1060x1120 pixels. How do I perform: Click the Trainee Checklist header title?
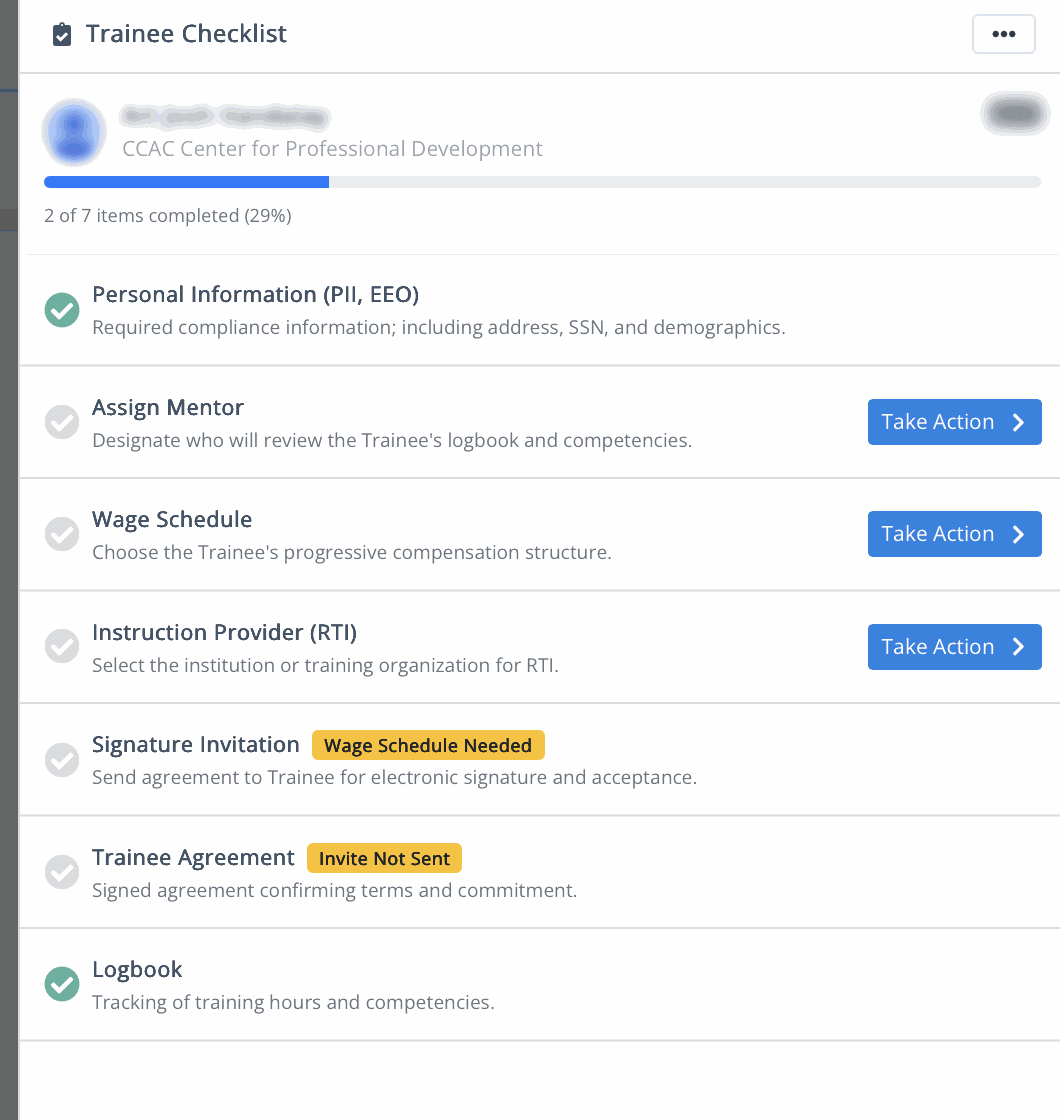click(x=186, y=33)
